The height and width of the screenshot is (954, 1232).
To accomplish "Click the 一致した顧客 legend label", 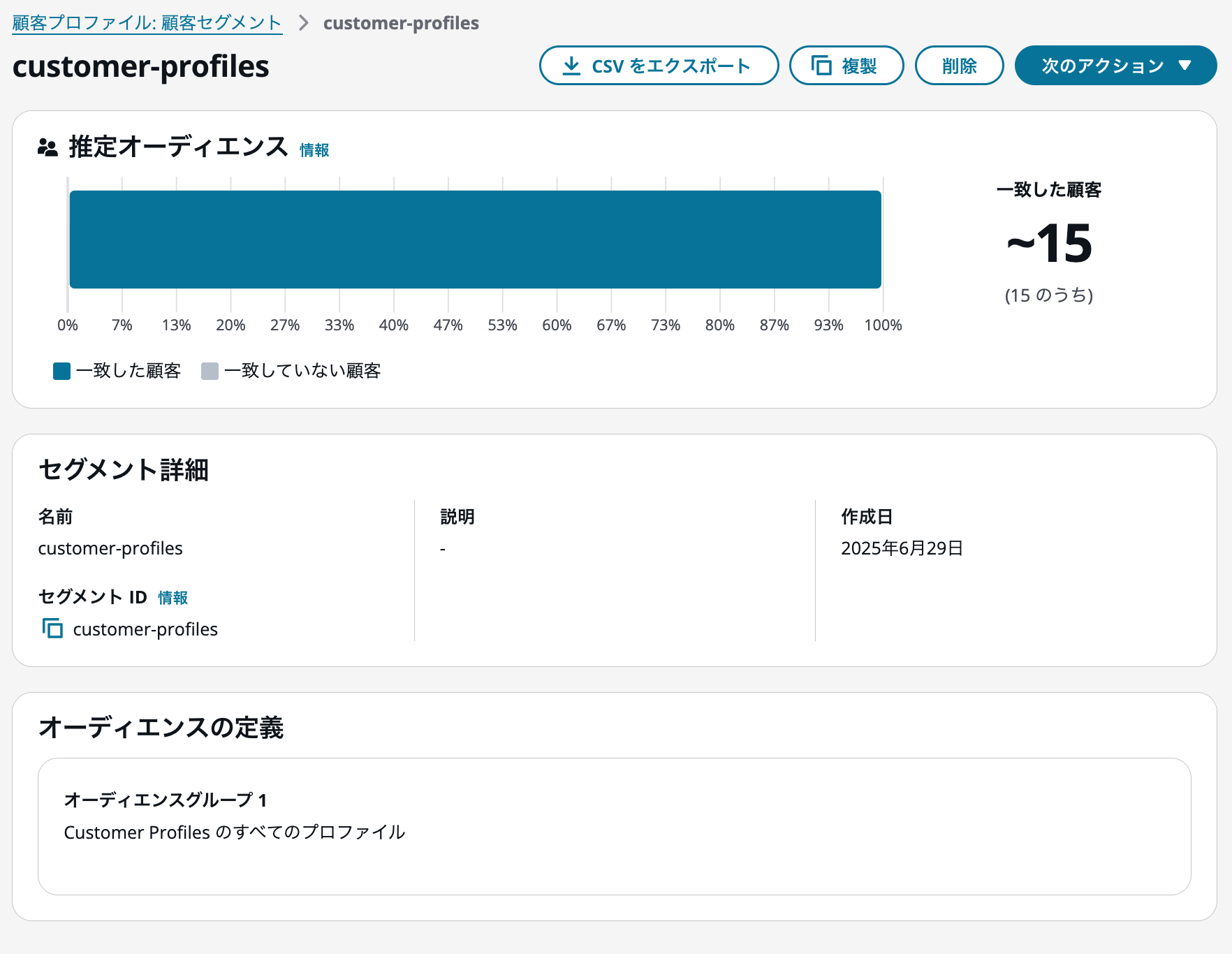I will [x=129, y=371].
